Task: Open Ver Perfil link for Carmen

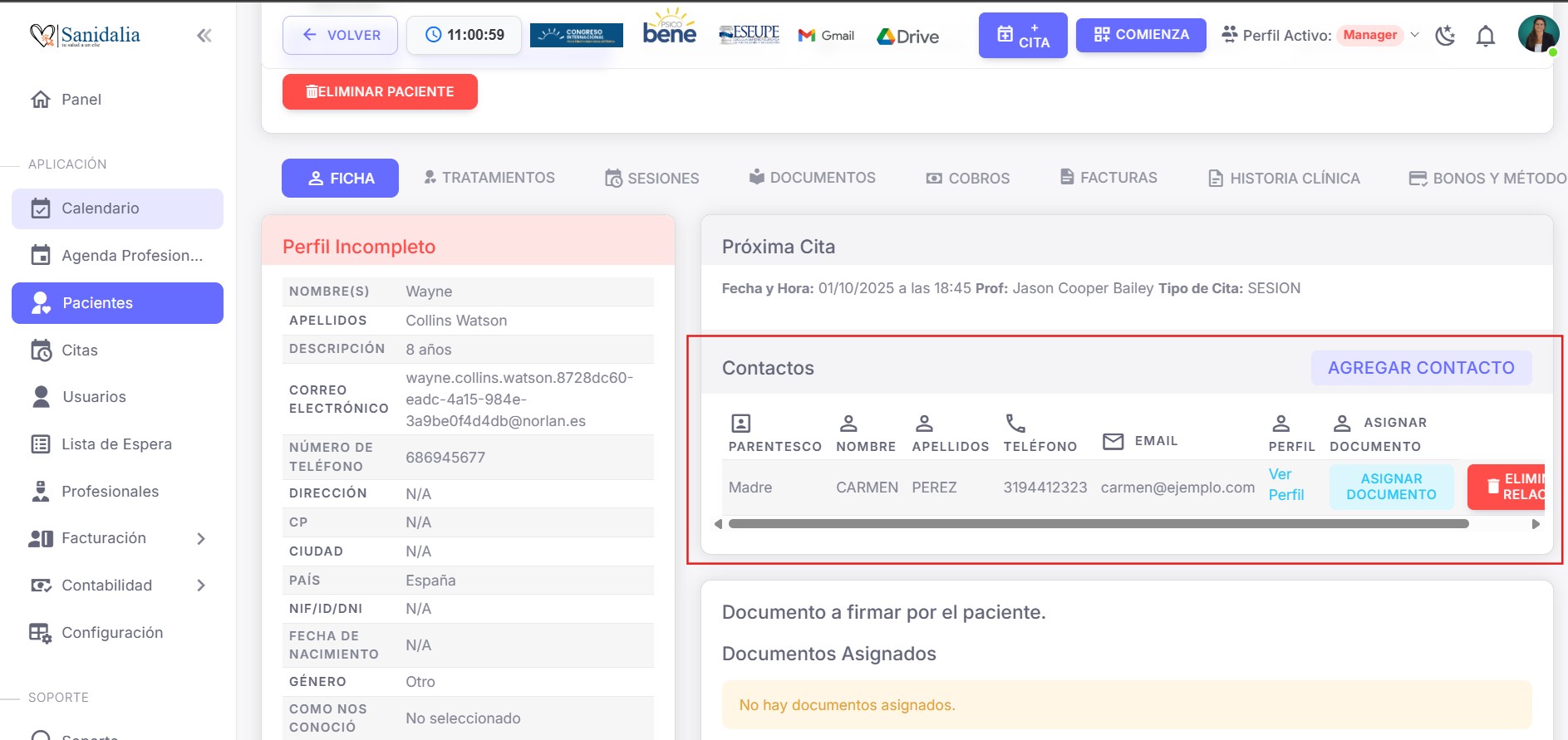Action: click(x=1285, y=484)
